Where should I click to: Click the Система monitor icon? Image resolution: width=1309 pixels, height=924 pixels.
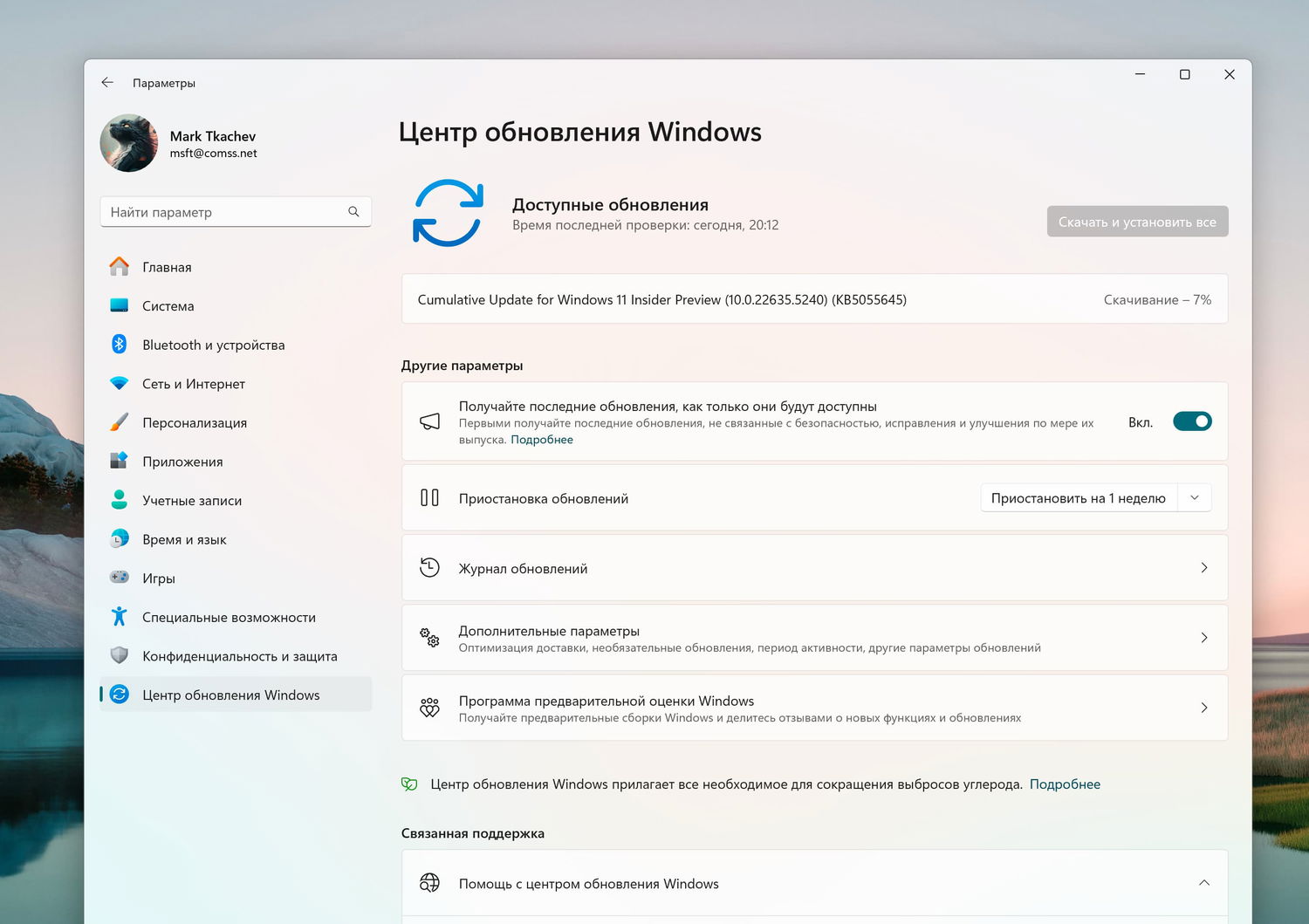[x=120, y=305]
